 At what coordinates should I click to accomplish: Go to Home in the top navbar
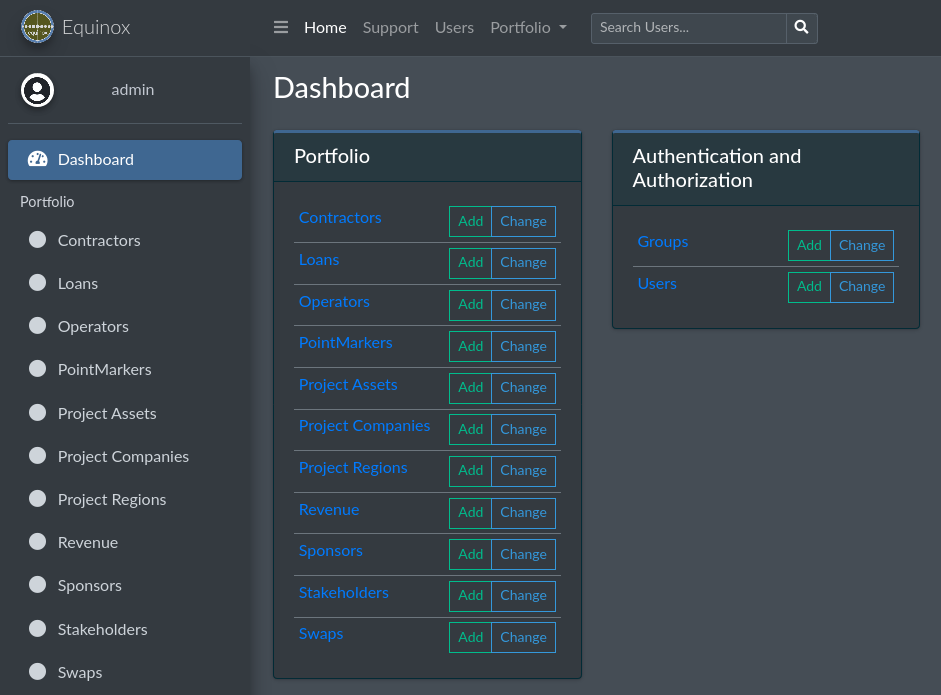tap(325, 28)
